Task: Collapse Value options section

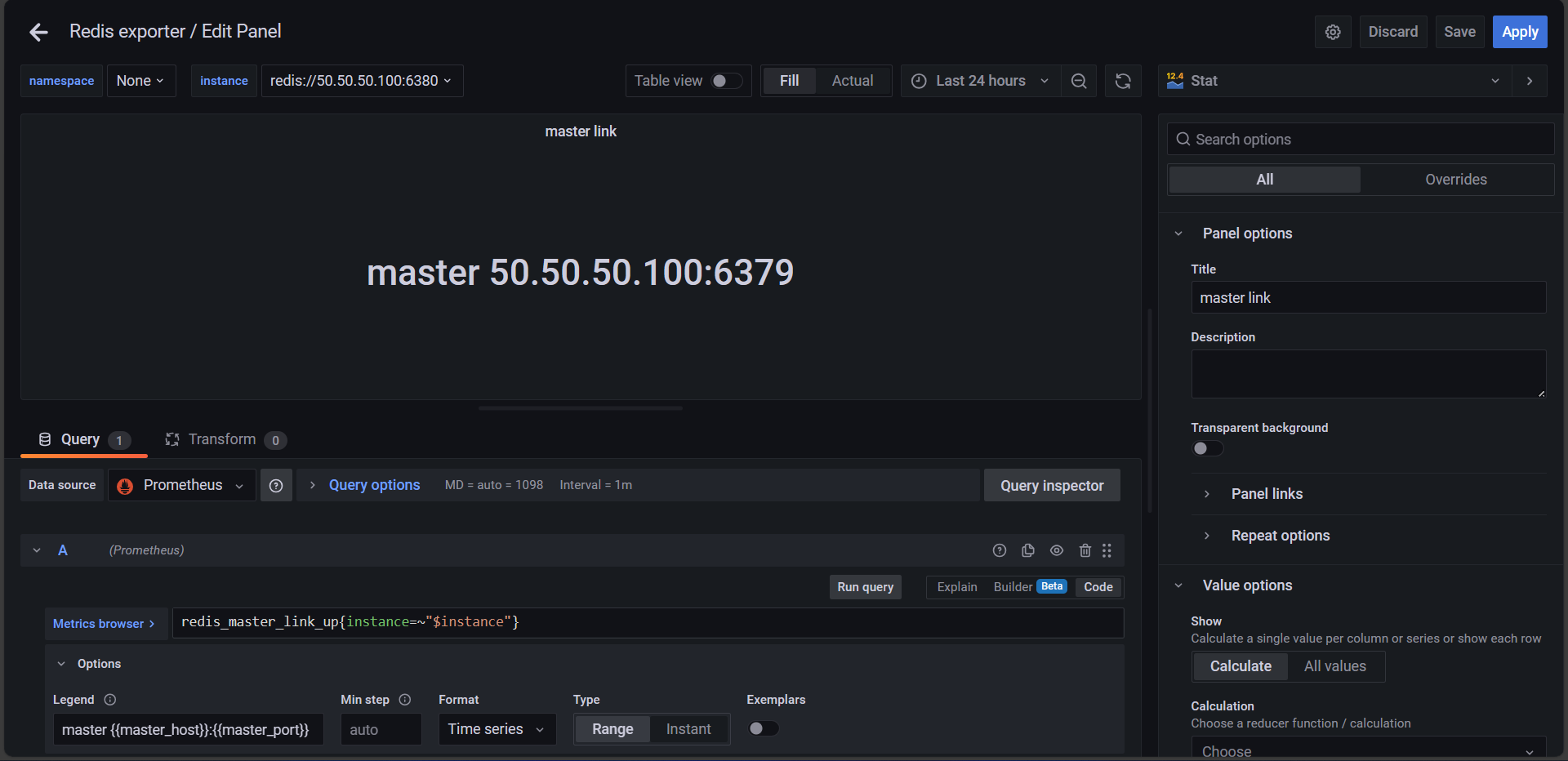Action: [x=1178, y=585]
